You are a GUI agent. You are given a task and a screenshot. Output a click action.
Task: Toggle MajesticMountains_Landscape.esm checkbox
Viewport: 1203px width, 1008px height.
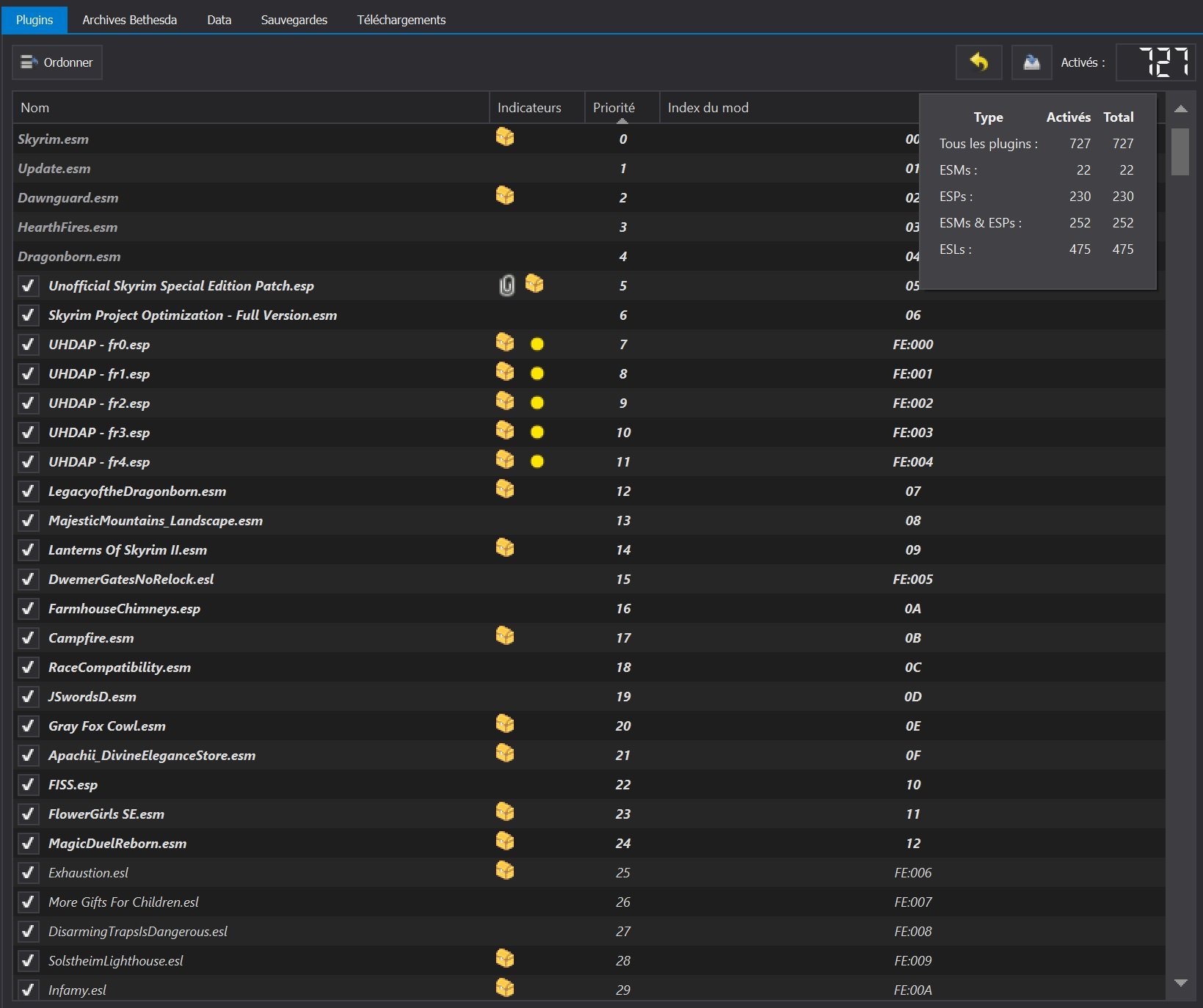pos(28,520)
